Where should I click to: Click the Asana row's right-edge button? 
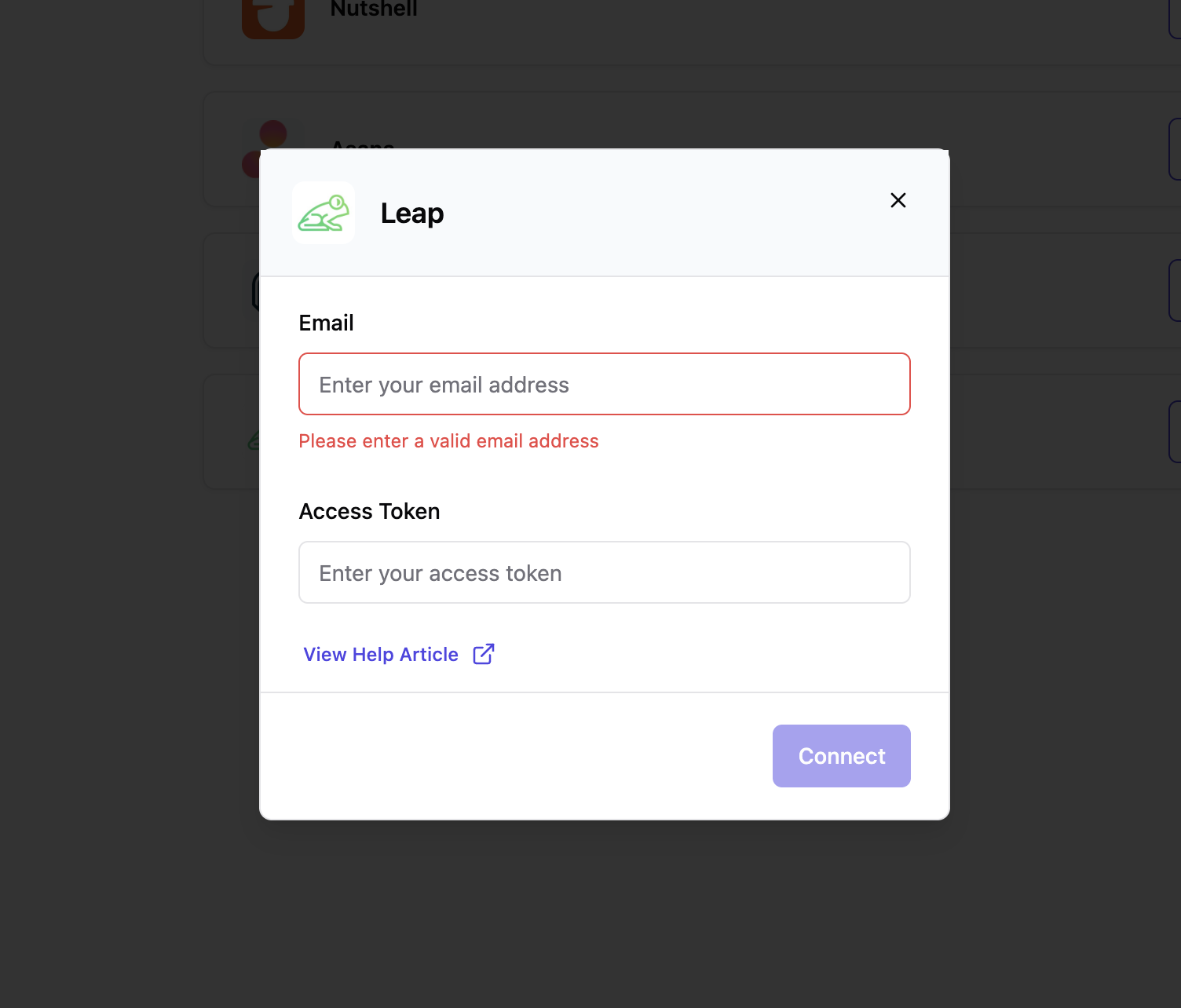1175,149
